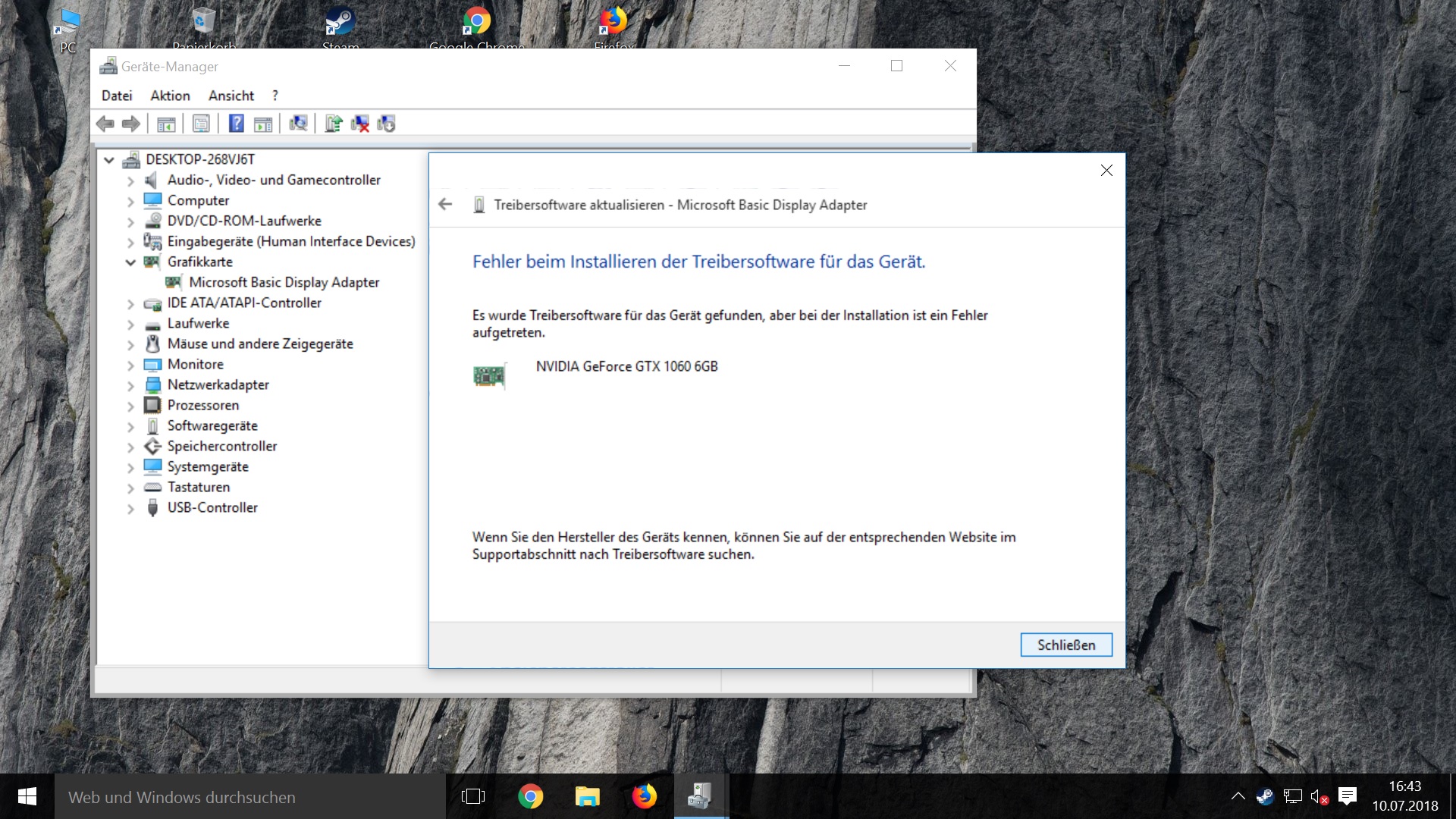Screen dimensions: 1456x819
Task: Click the blue Help toolbar icon
Action: click(x=237, y=124)
